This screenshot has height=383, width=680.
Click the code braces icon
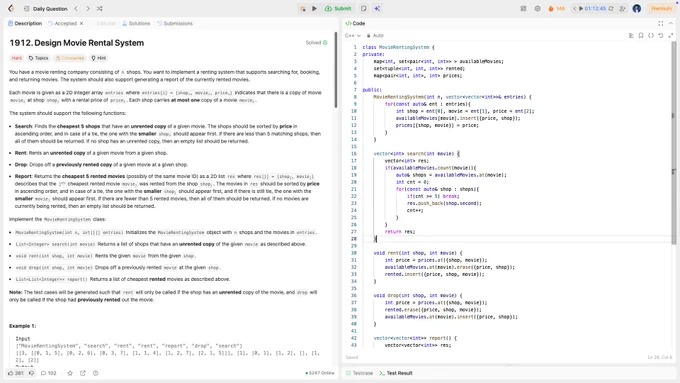[651, 36]
